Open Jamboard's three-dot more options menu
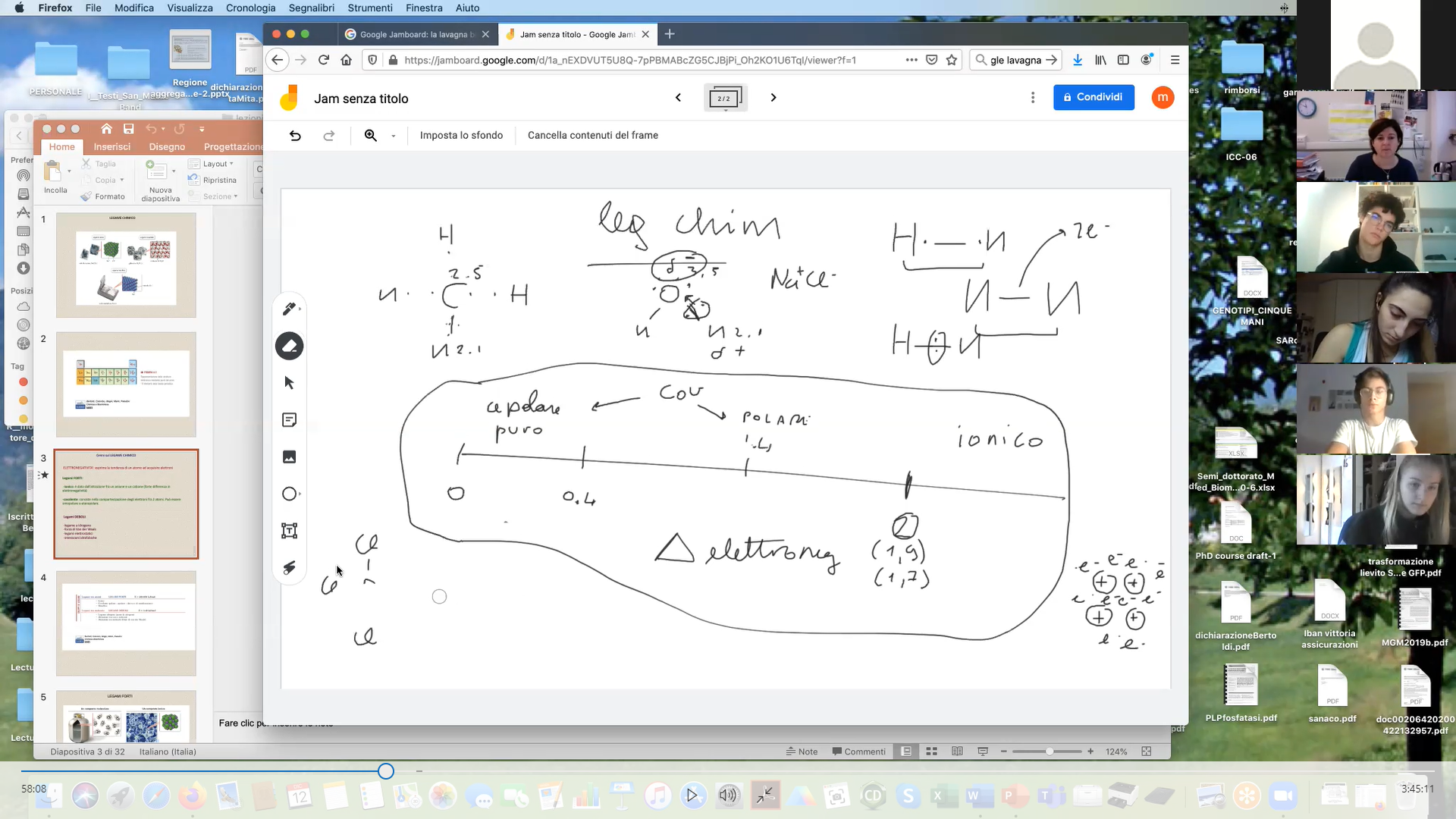Image resolution: width=1456 pixels, height=819 pixels. [x=1032, y=98]
